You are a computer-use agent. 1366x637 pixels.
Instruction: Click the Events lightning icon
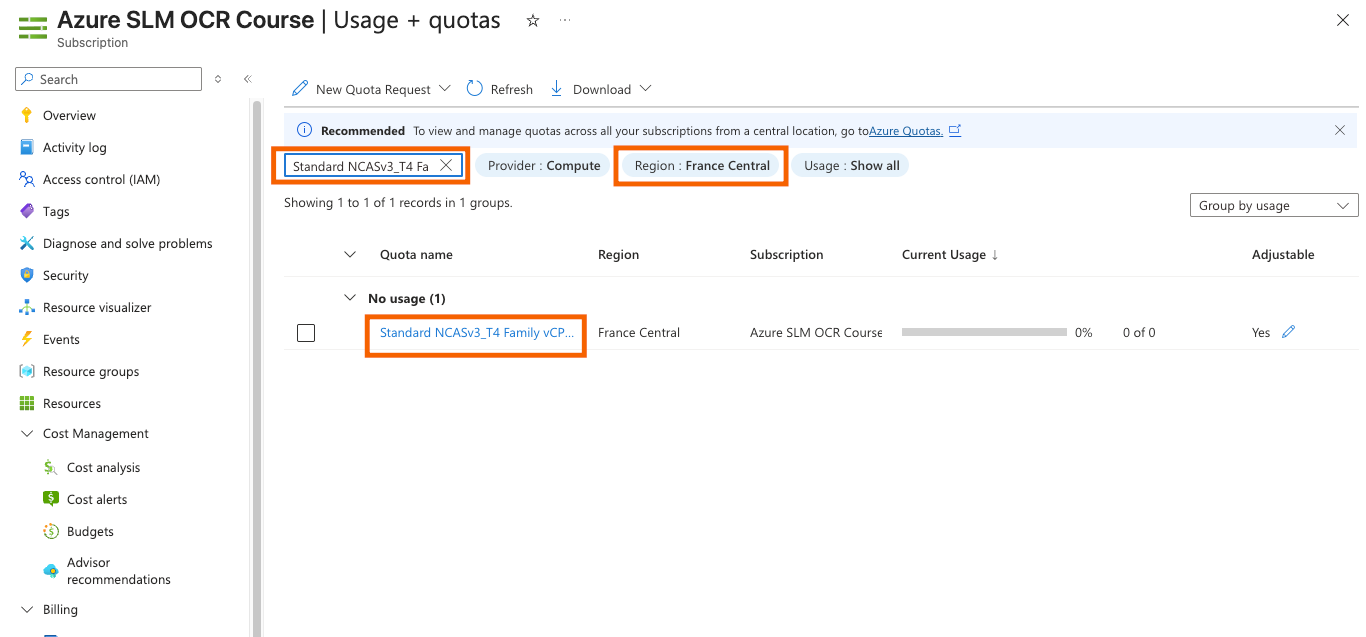27,339
